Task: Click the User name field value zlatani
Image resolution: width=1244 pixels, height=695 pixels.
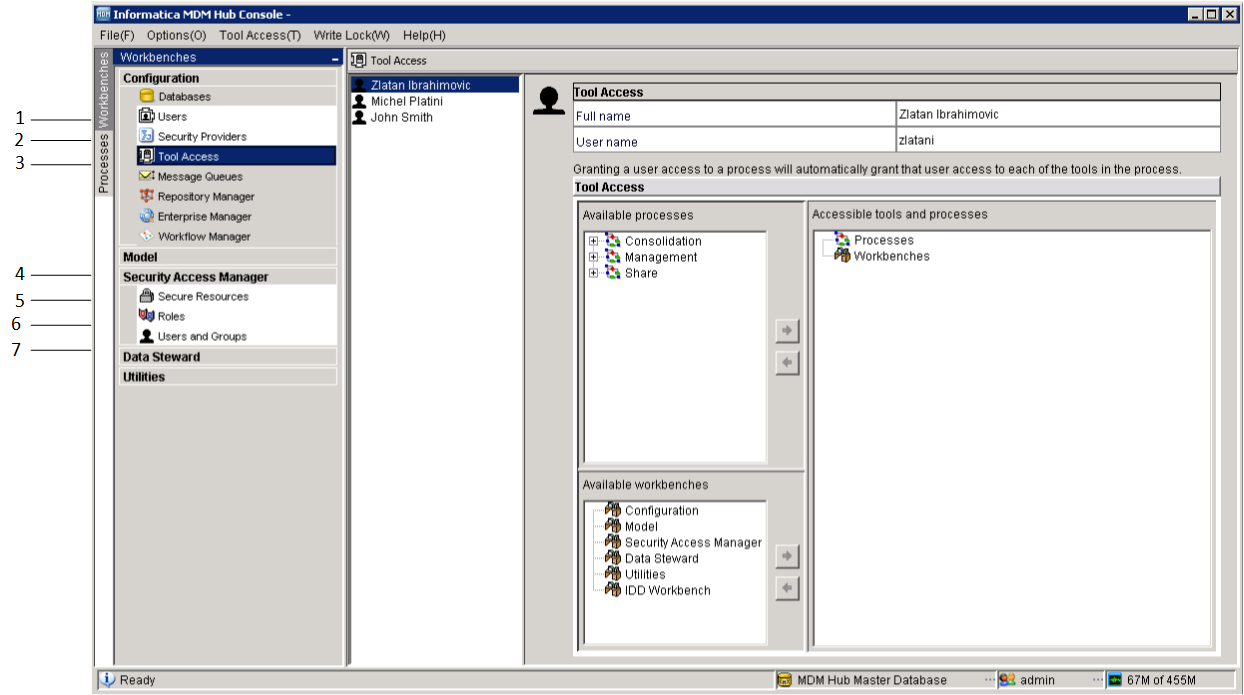Action: point(1058,140)
